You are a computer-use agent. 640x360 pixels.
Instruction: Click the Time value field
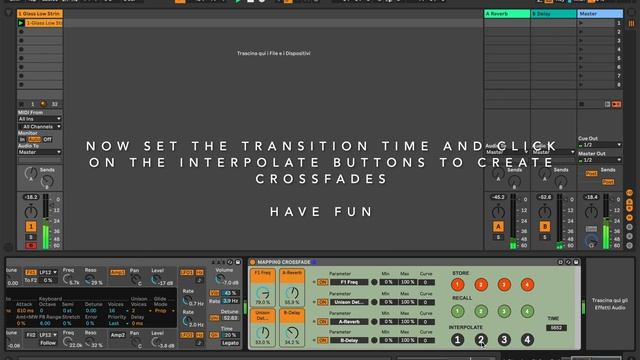(556, 328)
